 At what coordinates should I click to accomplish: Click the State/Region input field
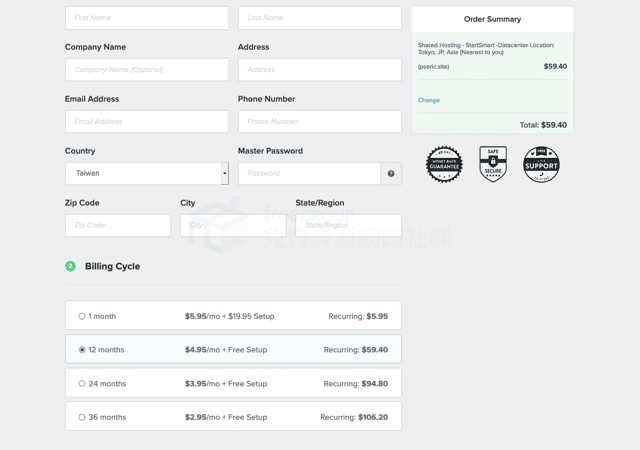click(x=349, y=225)
